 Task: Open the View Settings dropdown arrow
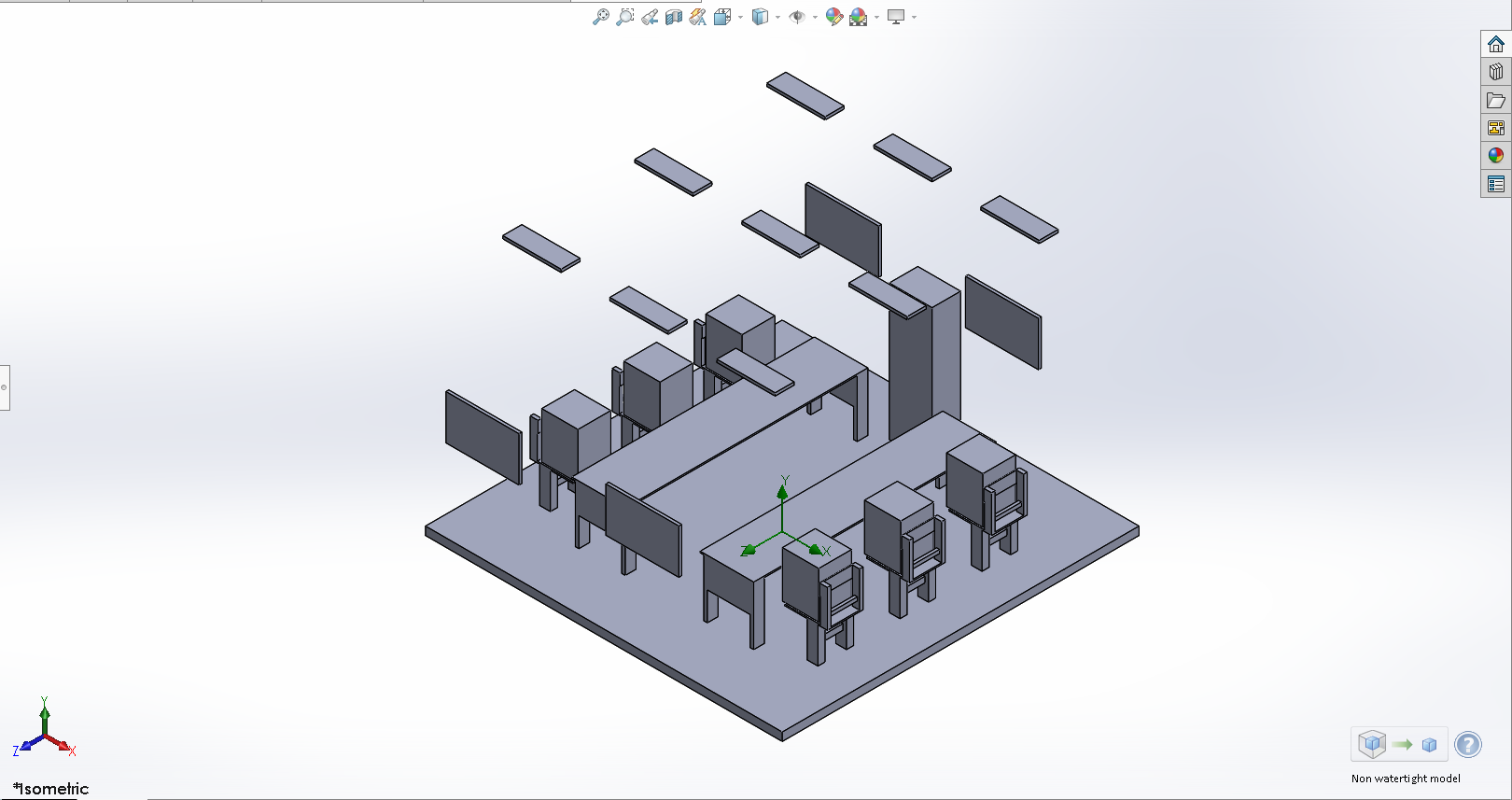pyautogui.click(x=914, y=17)
